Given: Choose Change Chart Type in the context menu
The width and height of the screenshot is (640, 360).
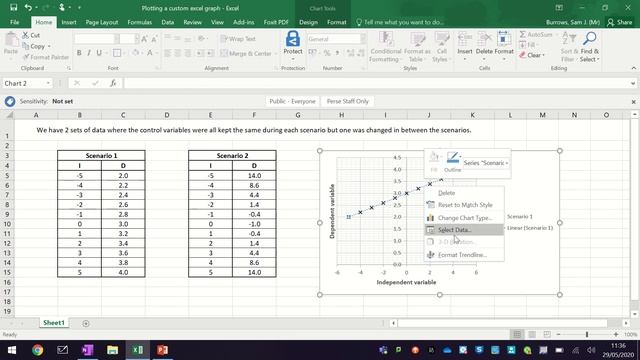Looking at the screenshot, I should (x=464, y=218).
